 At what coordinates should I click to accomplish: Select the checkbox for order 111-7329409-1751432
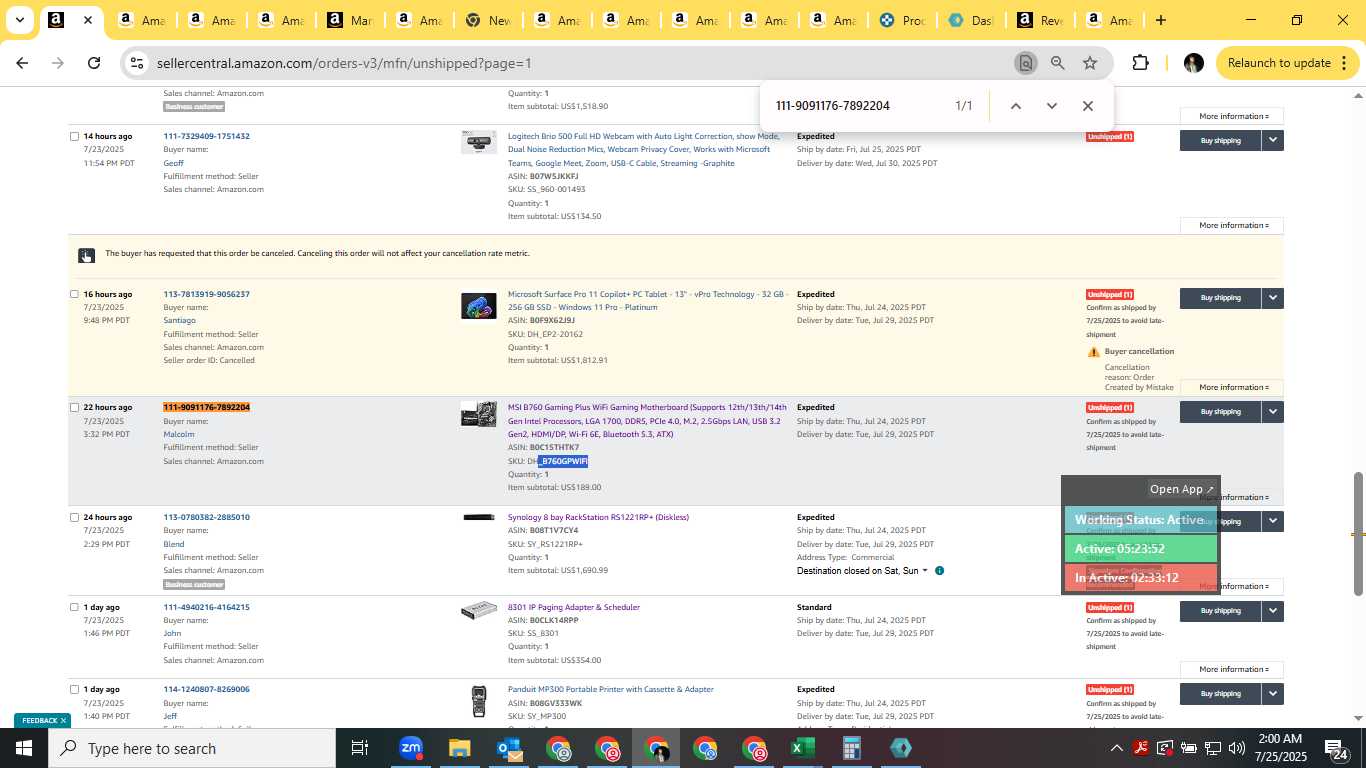(x=74, y=137)
